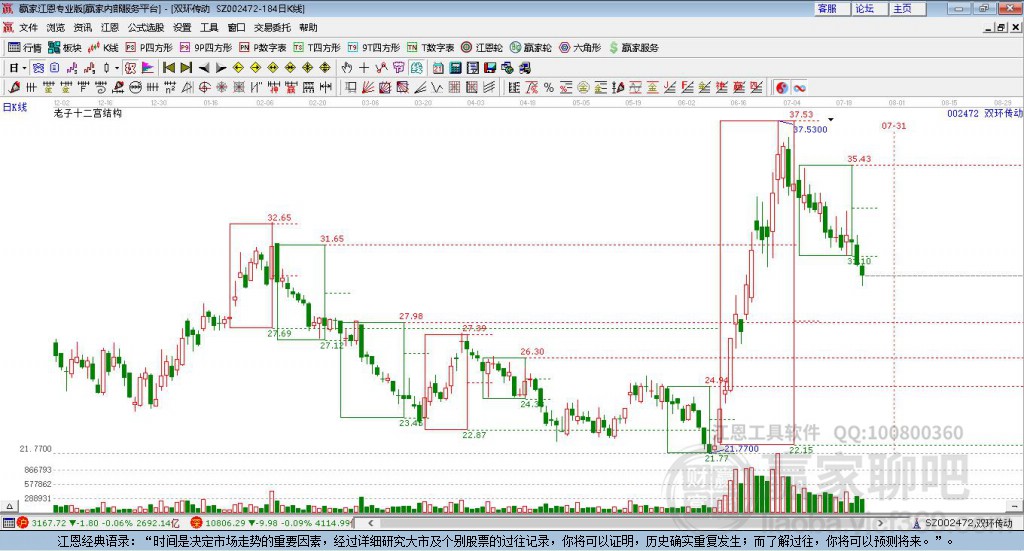This screenshot has height=551, width=1024.
Task: Open the calculator icon
Action: click(455, 68)
